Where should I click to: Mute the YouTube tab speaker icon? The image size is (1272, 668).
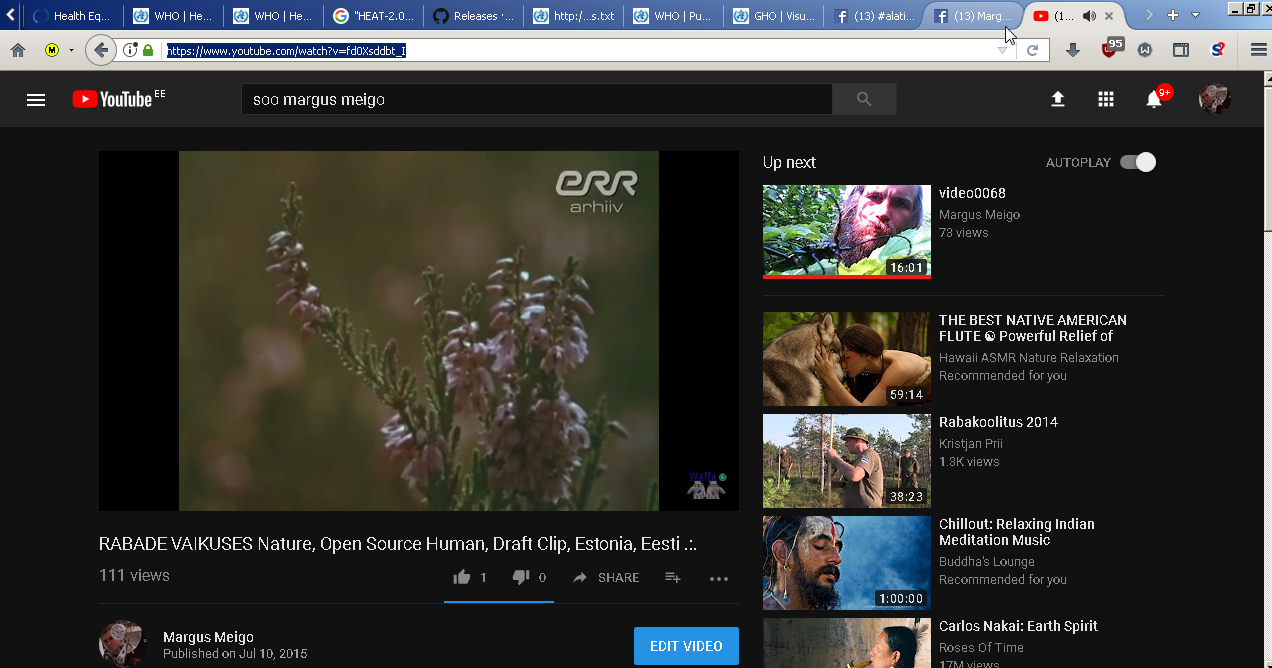(1089, 16)
